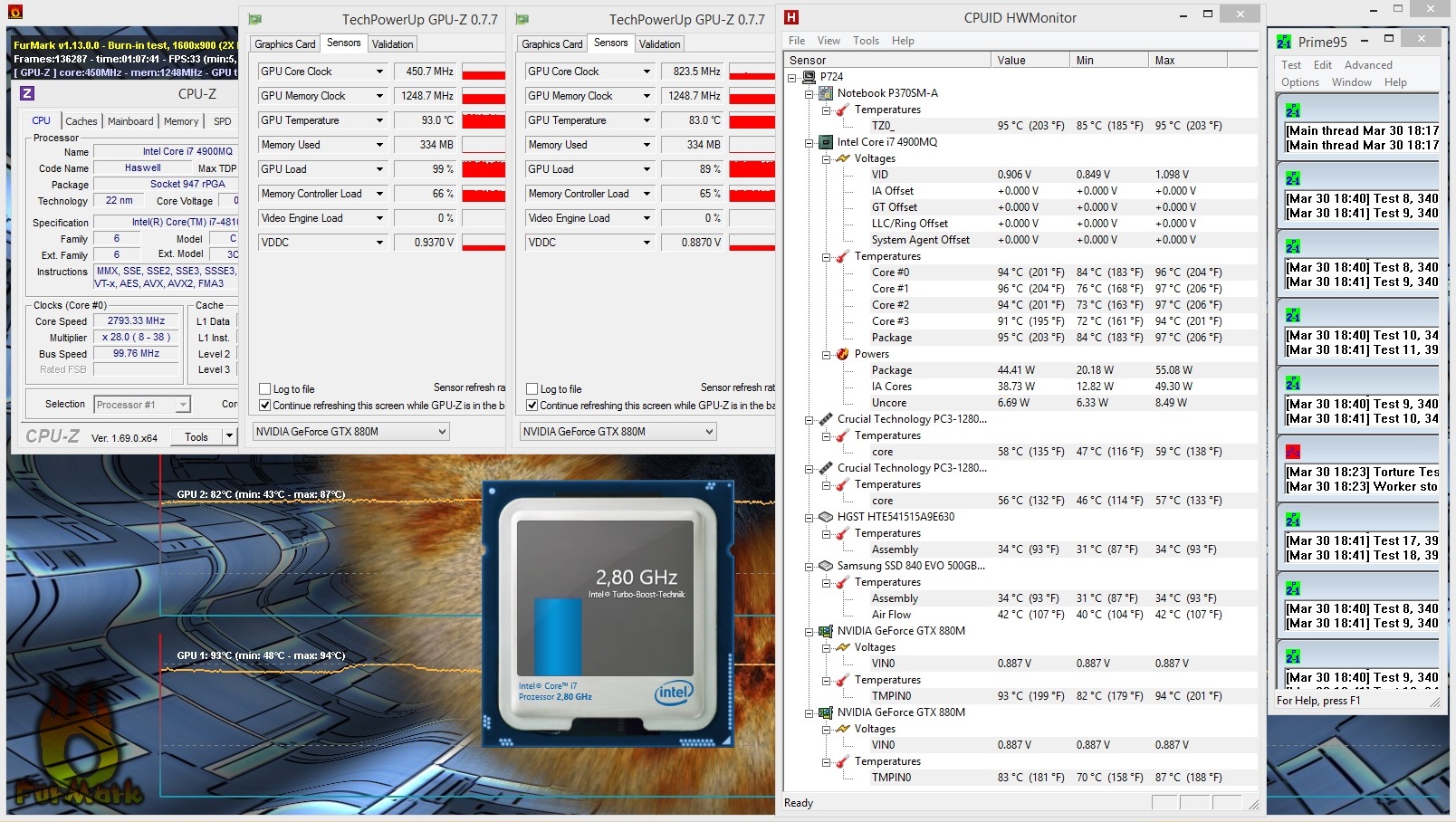Click the Max column header in HWMonitor

pos(1188,61)
